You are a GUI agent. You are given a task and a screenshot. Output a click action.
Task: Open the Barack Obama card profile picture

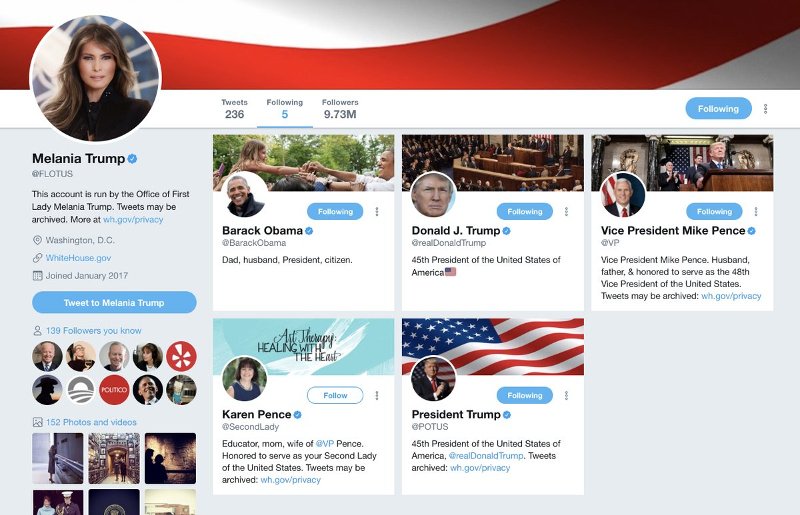click(x=244, y=195)
